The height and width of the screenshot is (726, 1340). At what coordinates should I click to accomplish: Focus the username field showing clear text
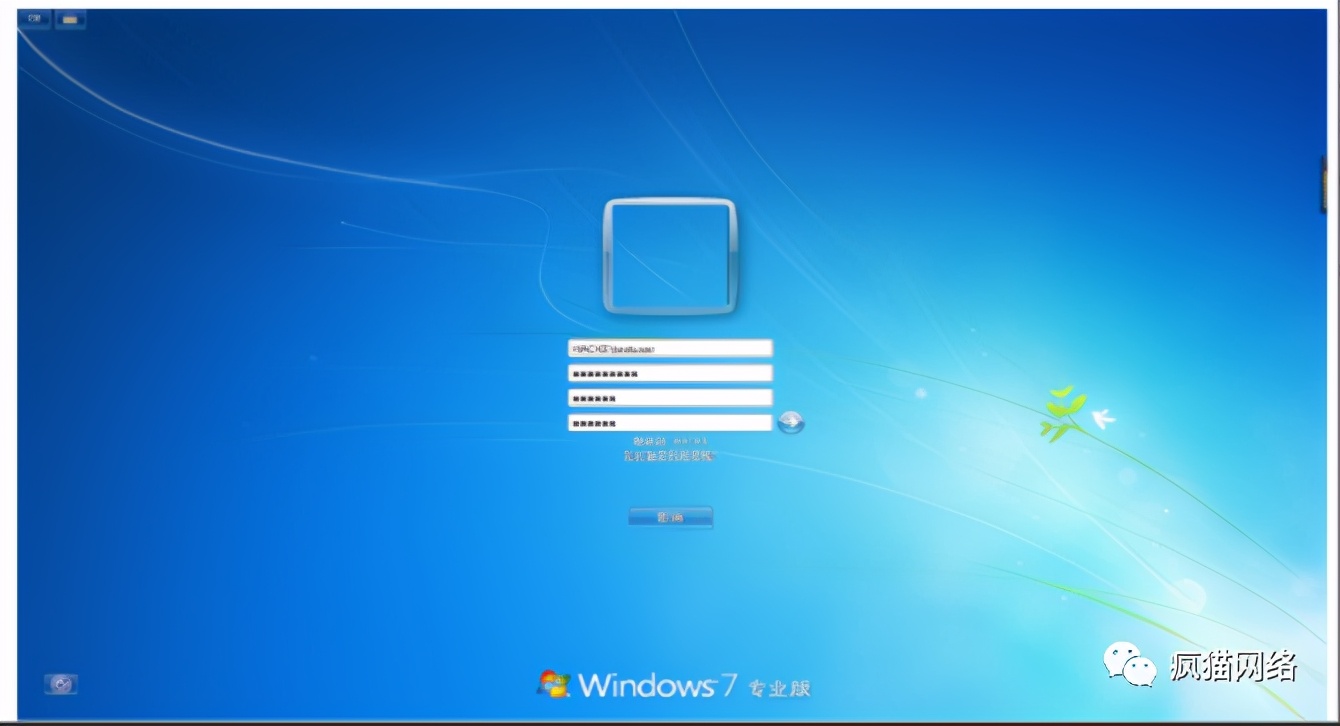670,348
